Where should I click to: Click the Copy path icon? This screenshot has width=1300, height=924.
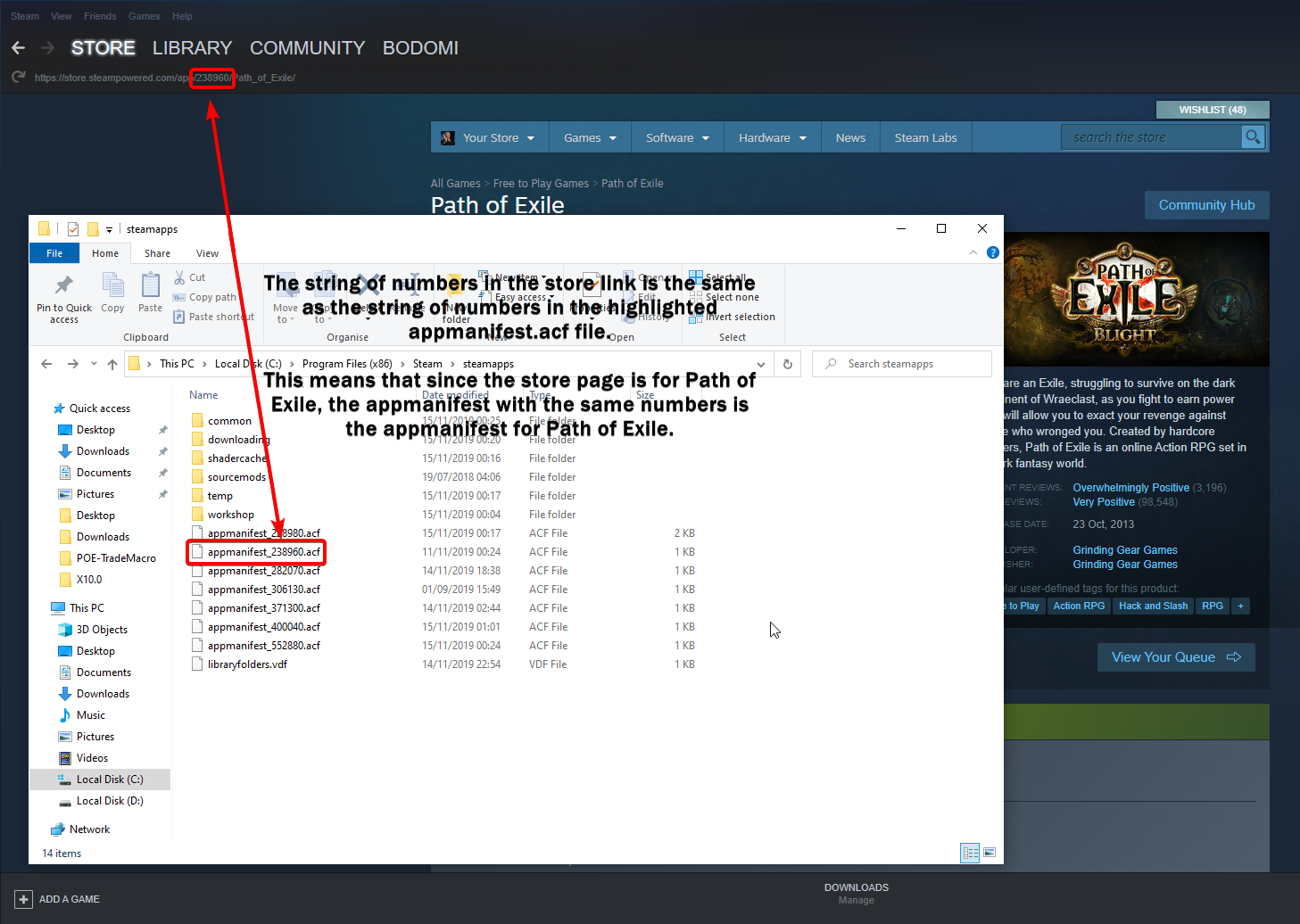178,297
